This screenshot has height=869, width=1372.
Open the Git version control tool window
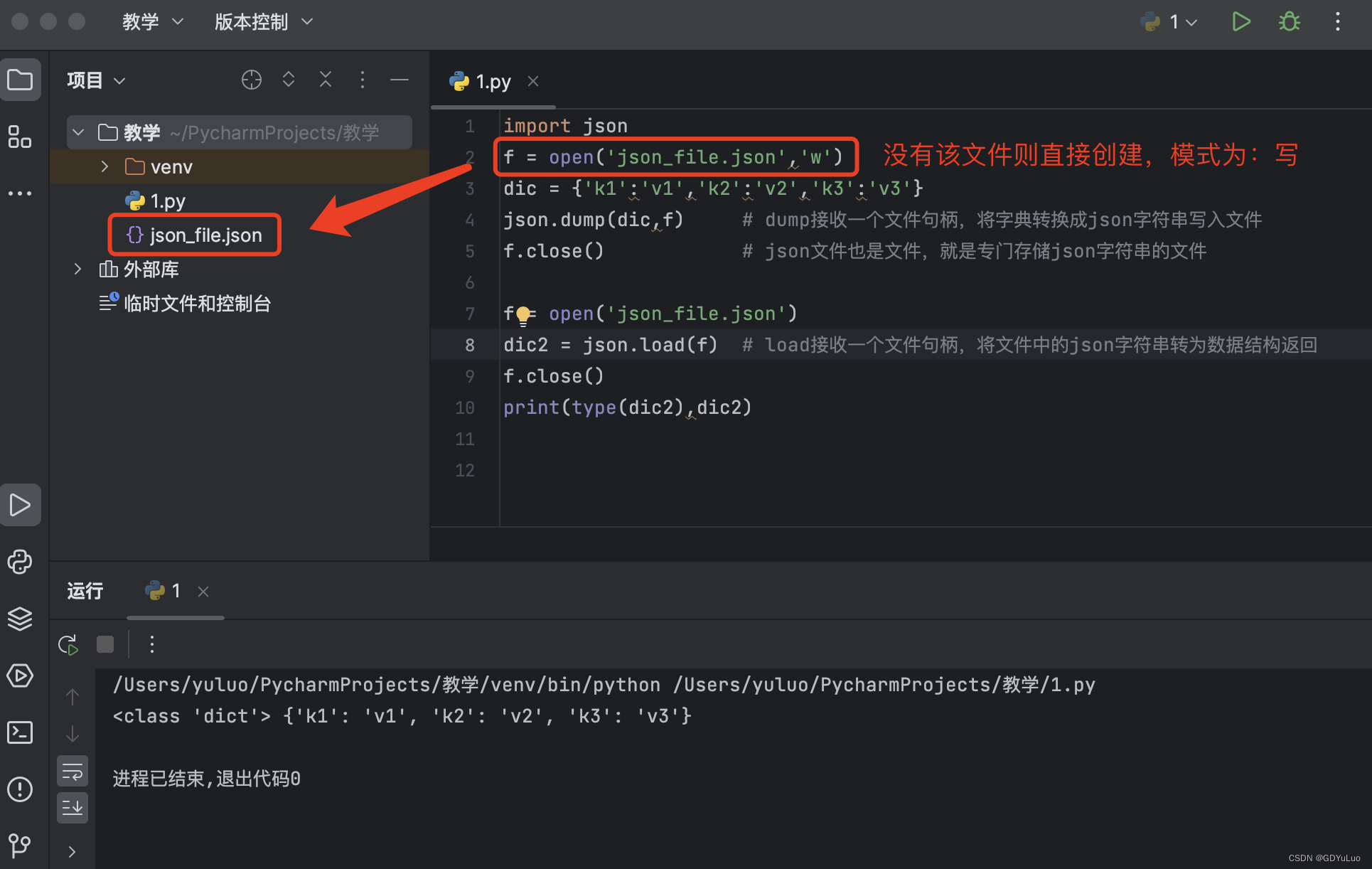pos(20,846)
